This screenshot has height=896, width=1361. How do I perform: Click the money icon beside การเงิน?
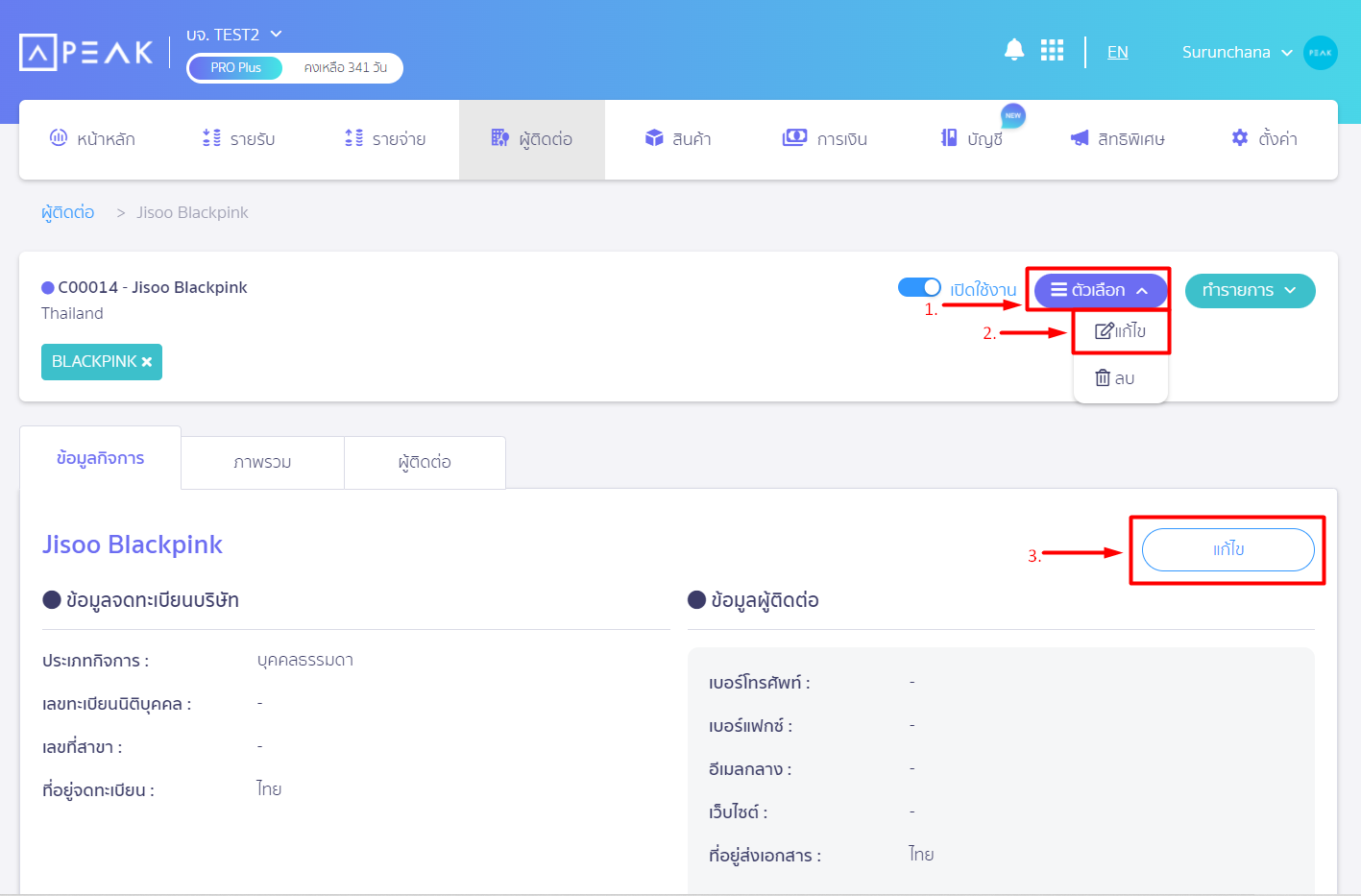pos(794,138)
